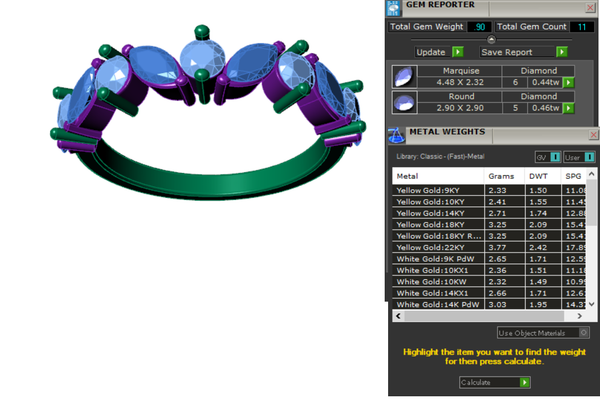Click the Round gem count 5
This screenshot has width=600, height=402.
515,108
